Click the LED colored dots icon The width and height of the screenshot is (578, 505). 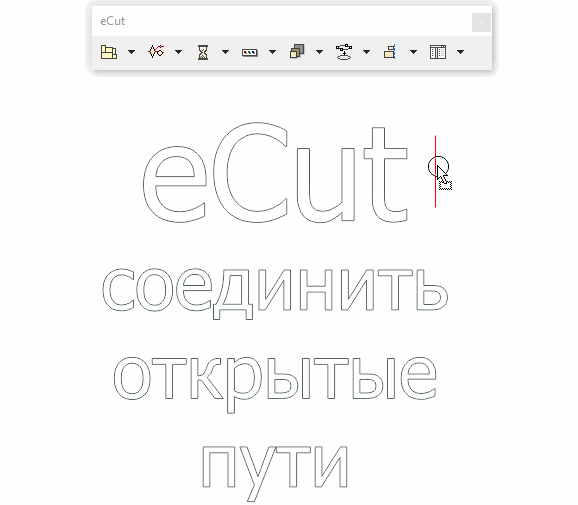coord(250,53)
